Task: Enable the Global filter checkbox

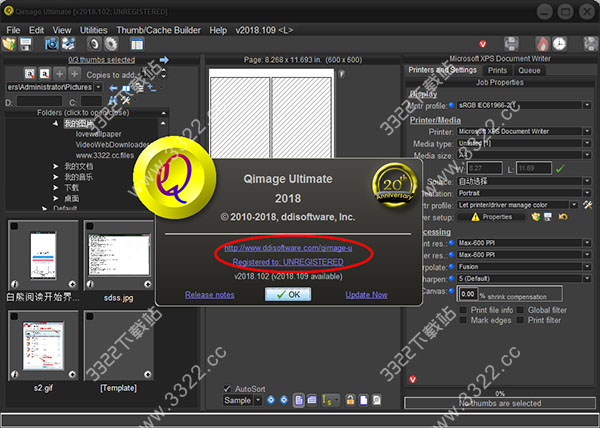Action: (x=520, y=310)
